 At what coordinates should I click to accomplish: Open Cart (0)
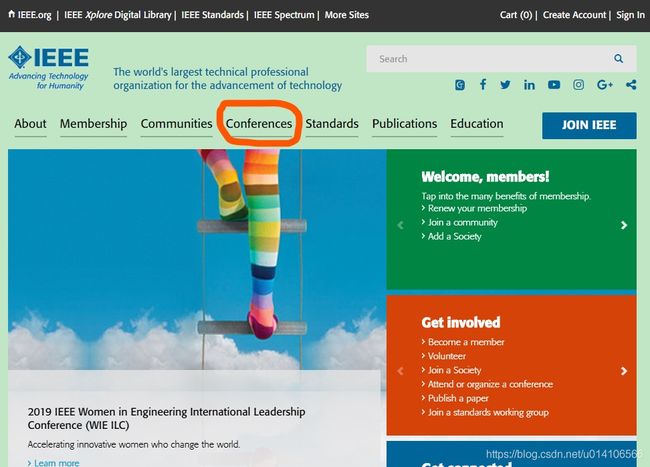(516, 15)
